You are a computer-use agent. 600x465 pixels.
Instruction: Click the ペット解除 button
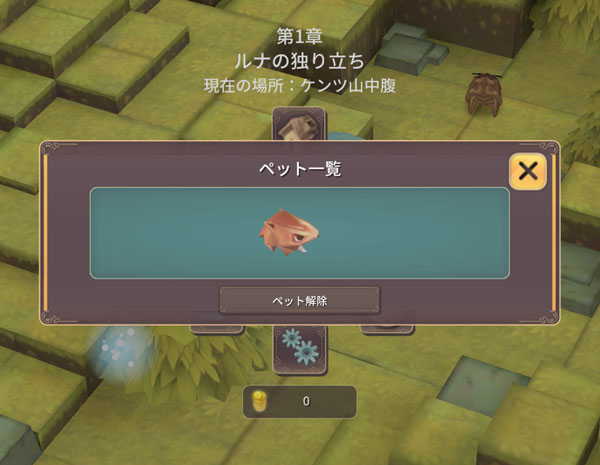pyautogui.click(x=299, y=301)
